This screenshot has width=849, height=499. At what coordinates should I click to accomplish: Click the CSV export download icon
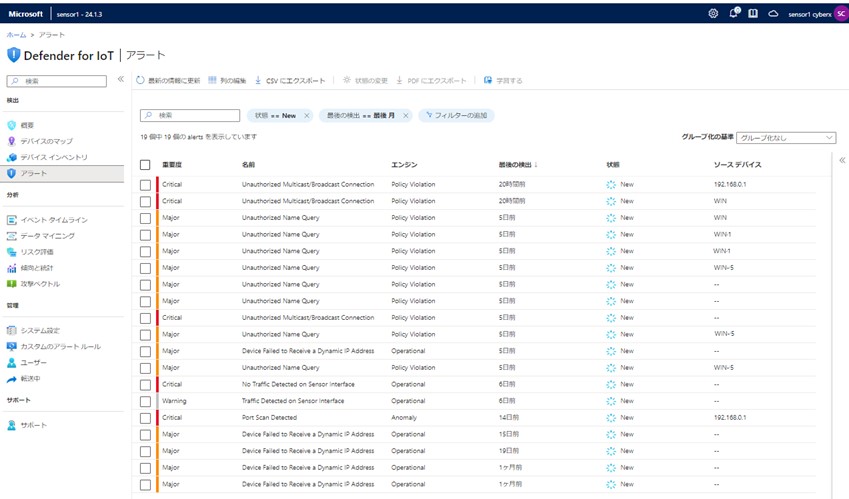click(258, 80)
